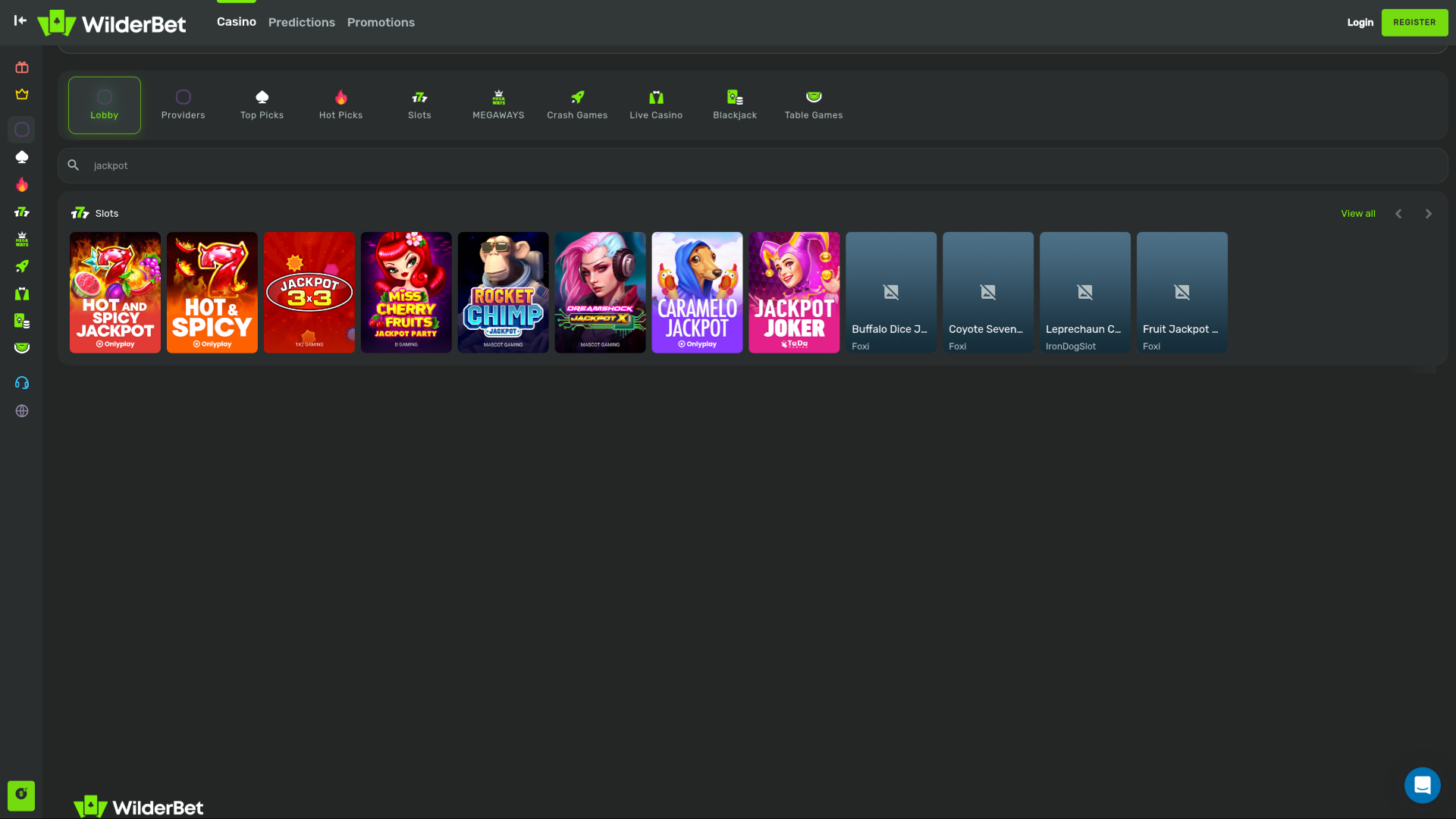Open the Promotions tab
Screen dimensions: 1456x819
point(381,23)
